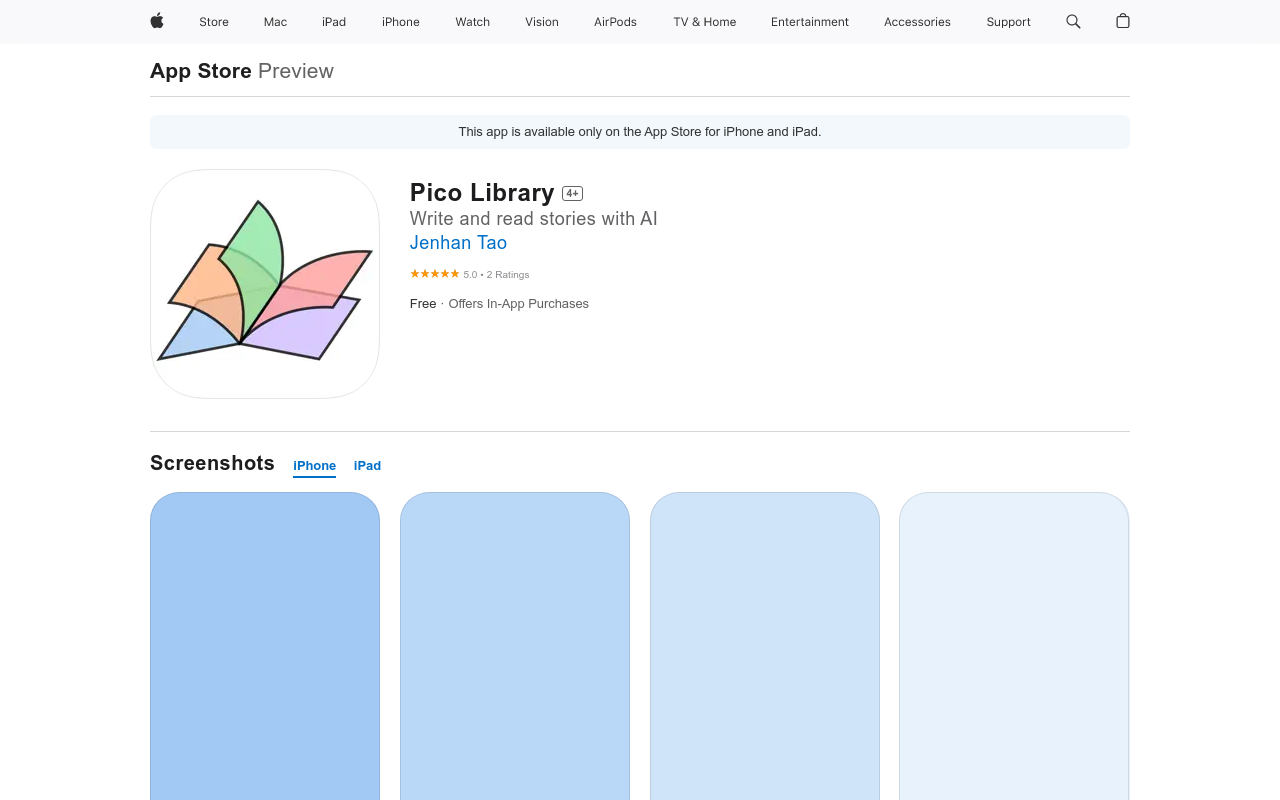Click the 'Screenshots' section heading
The height and width of the screenshot is (800, 1280).
click(x=212, y=463)
